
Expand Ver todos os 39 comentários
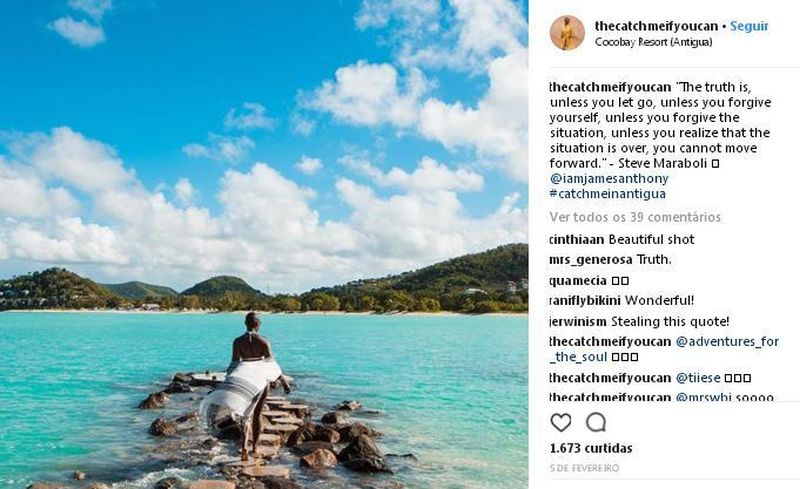(635, 217)
